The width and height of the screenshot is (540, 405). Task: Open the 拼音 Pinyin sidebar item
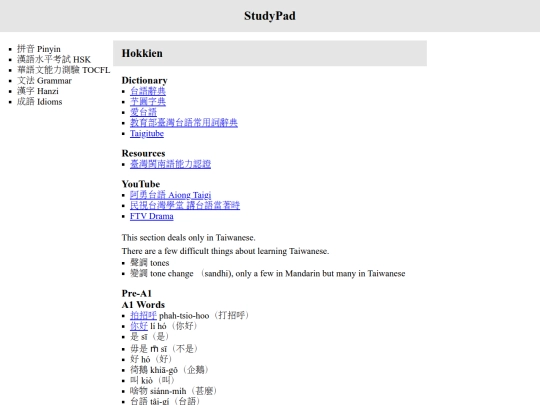click(39, 49)
